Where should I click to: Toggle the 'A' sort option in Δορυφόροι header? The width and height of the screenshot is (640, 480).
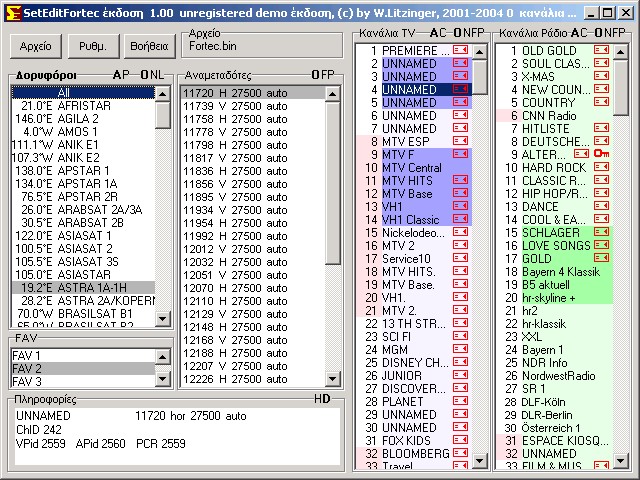point(117,75)
